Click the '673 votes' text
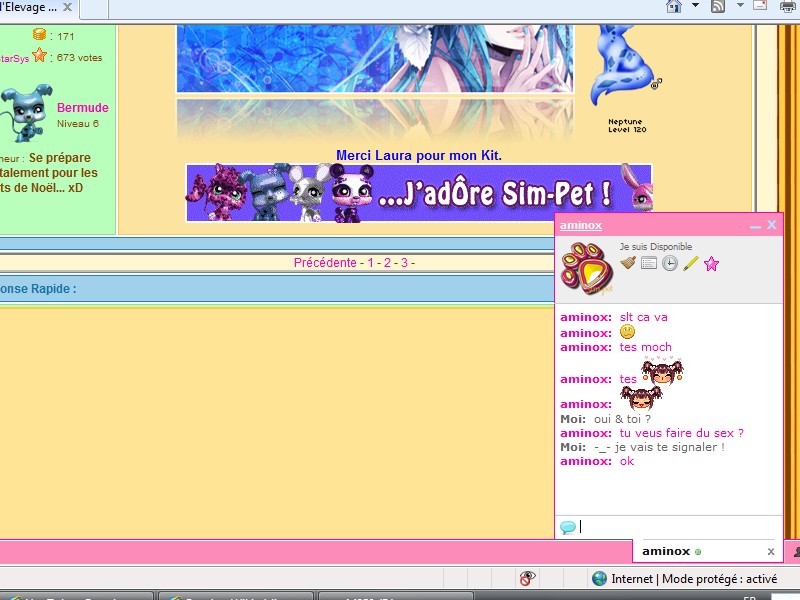The image size is (800, 600). [79, 58]
